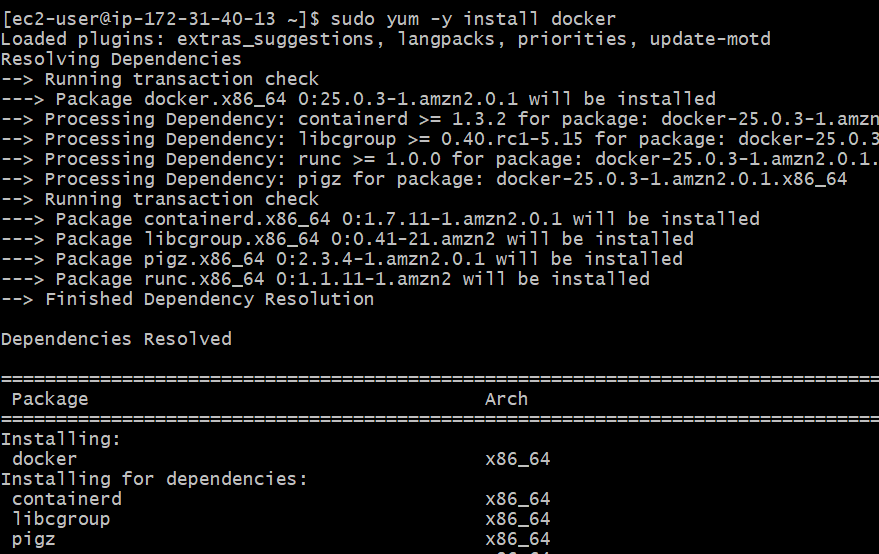Click the 'Arch' column header

click(x=507, y=399)
